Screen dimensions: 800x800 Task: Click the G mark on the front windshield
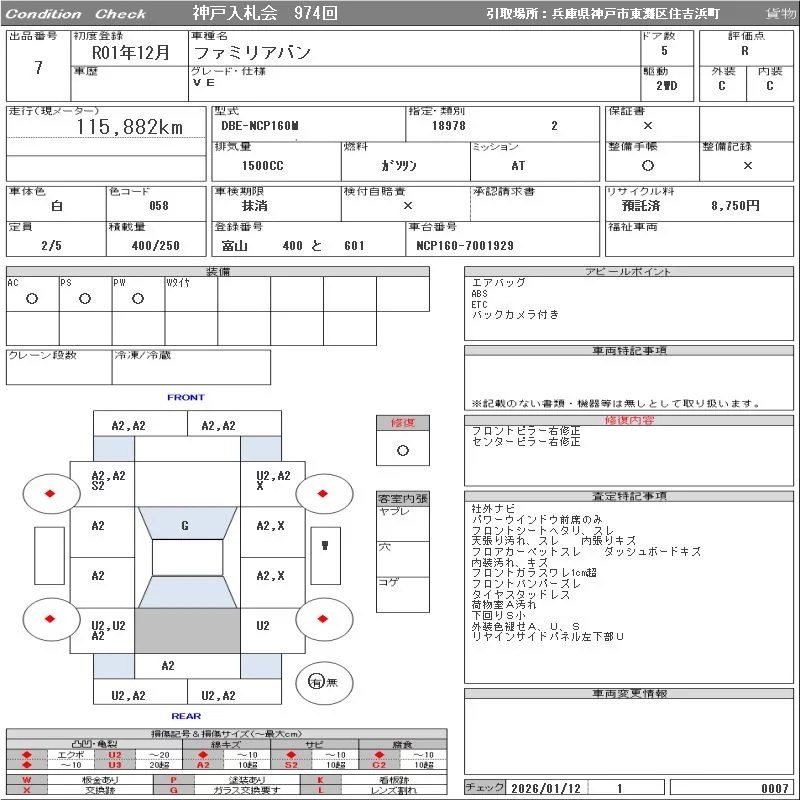[185, 525]
